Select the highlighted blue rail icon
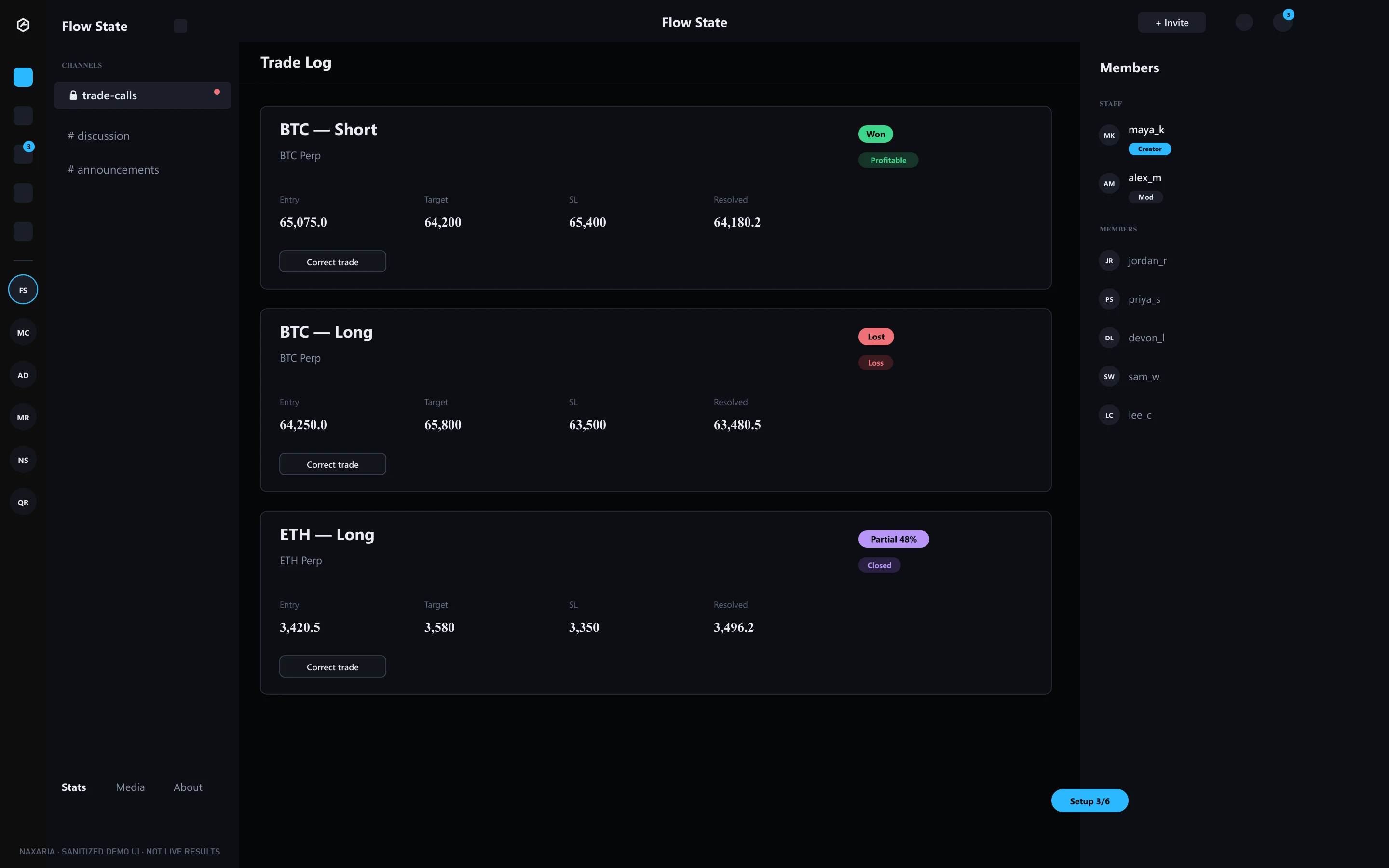 23,77
